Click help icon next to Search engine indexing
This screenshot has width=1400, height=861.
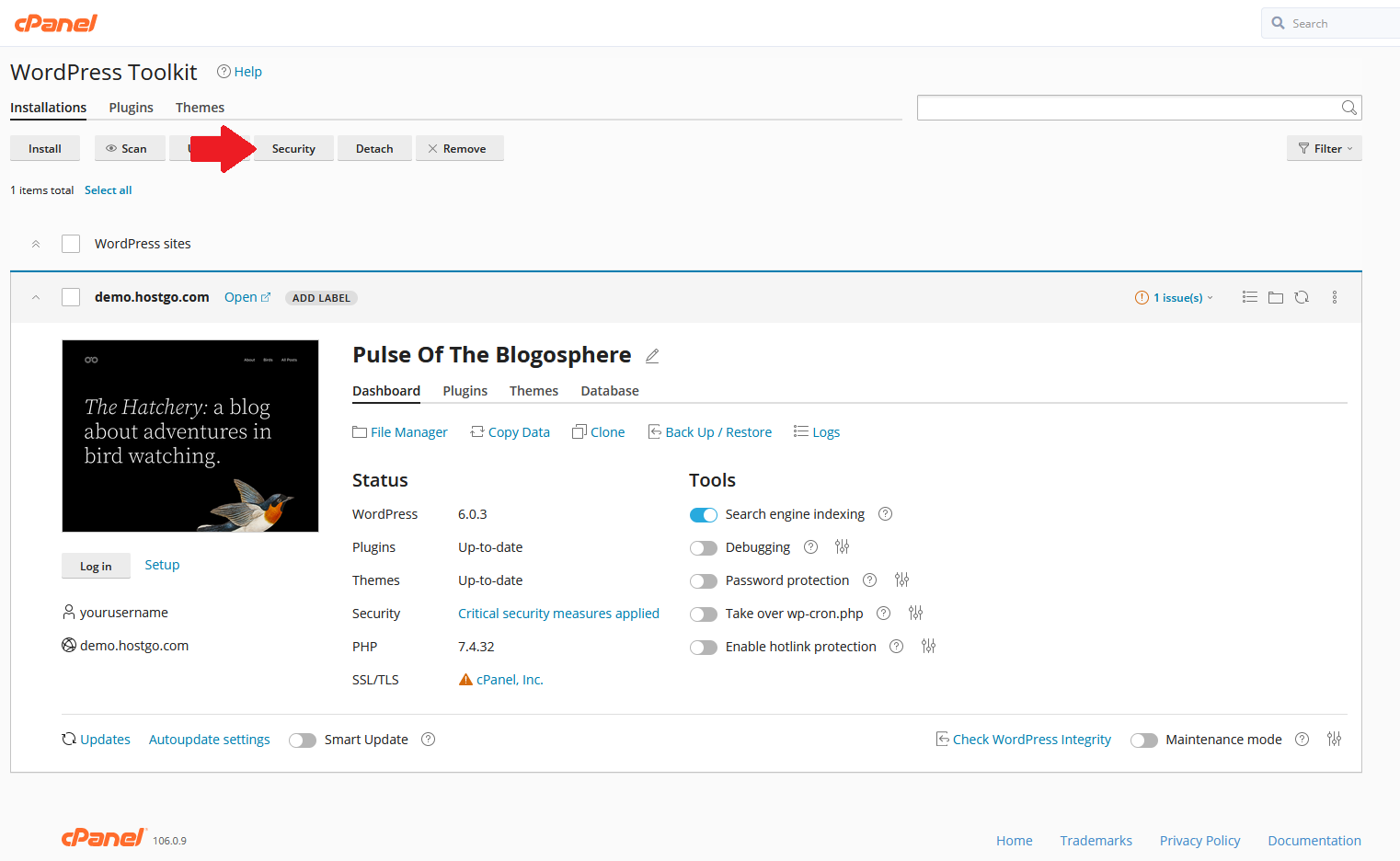(885, 514)
